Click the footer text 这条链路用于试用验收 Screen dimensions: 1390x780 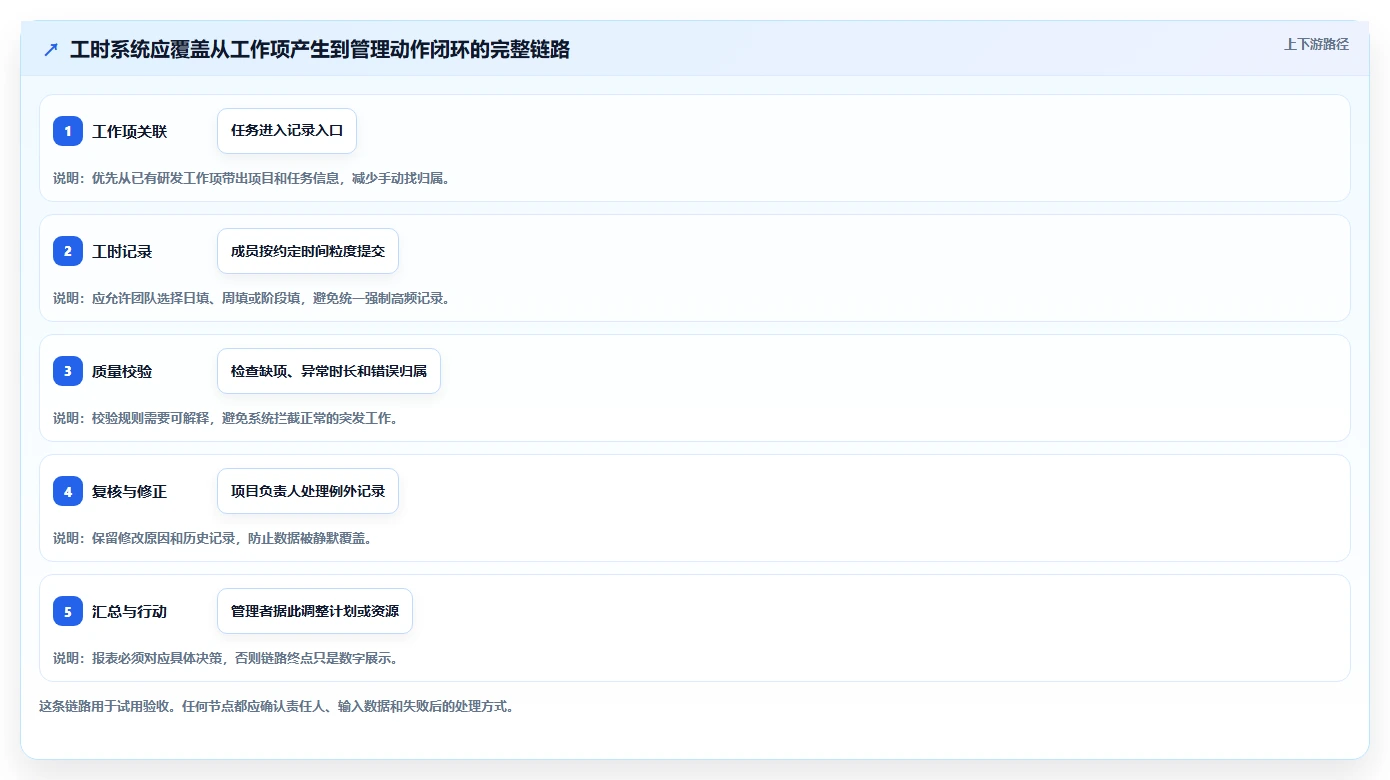277,706
